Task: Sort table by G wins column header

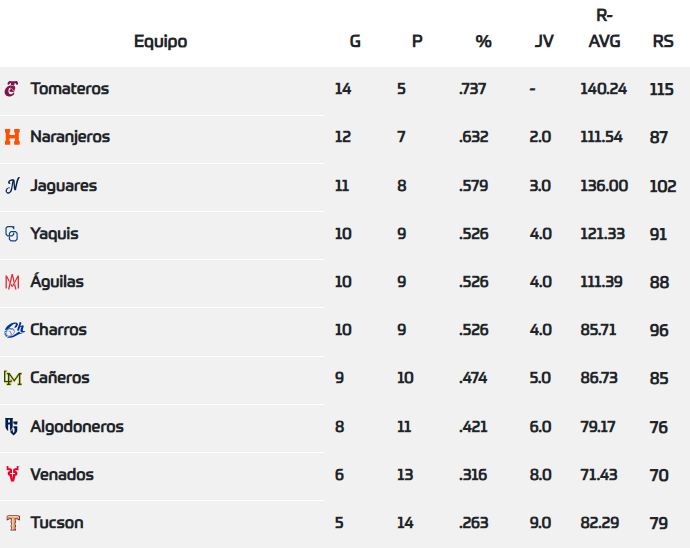Action: click(x=355, y=41)
